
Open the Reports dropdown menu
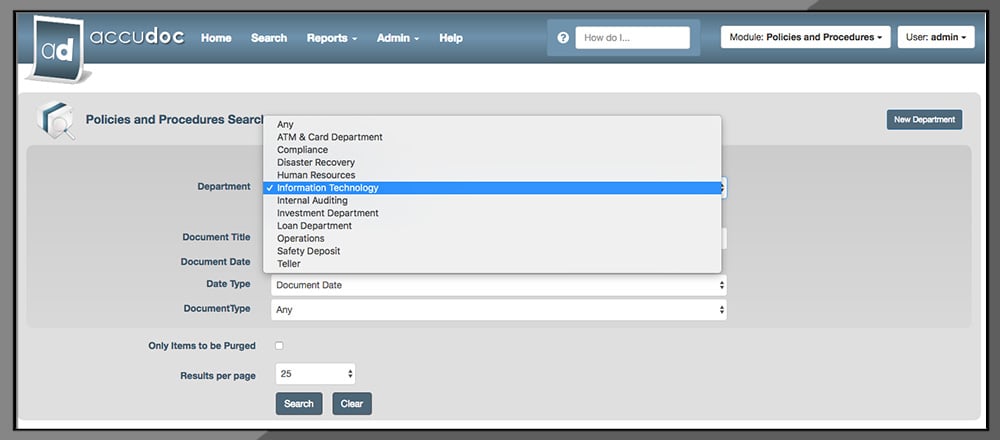tap(332, 38)
